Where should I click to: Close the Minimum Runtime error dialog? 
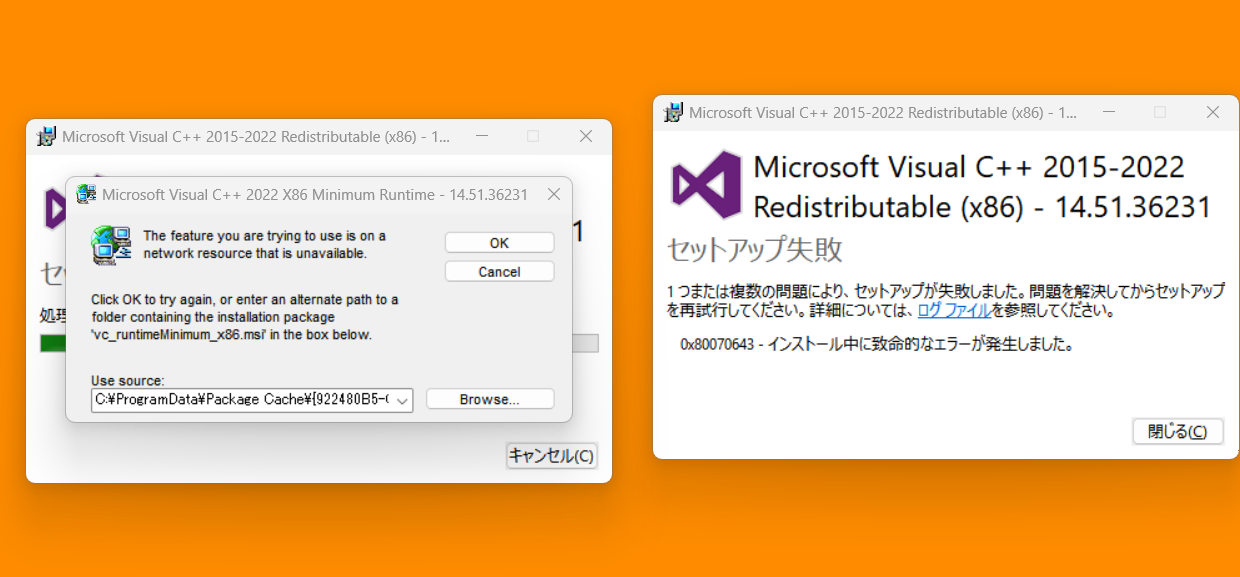(x=553, y=194)
